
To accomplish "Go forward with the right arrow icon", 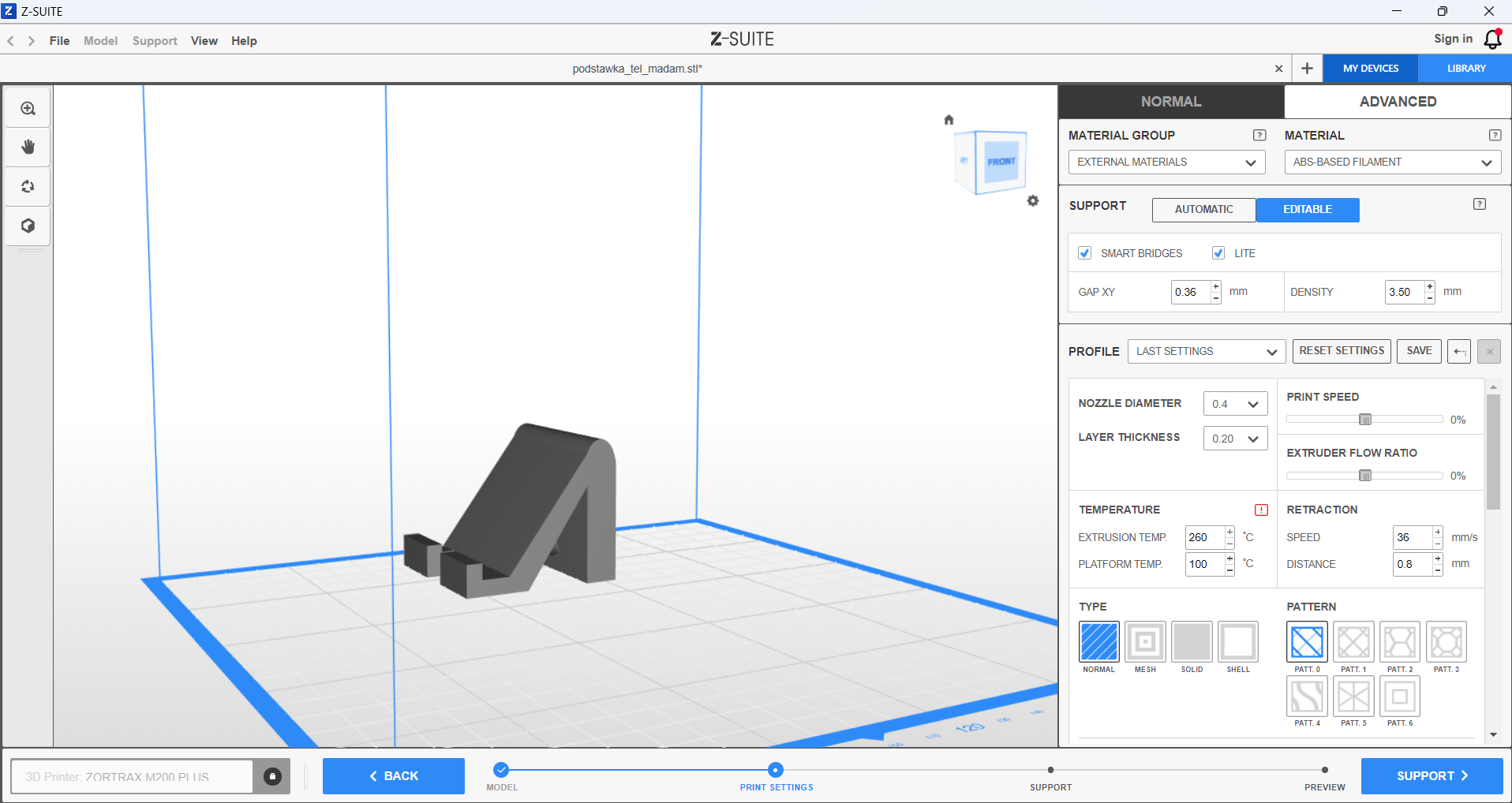I will (x=32, y=41).
